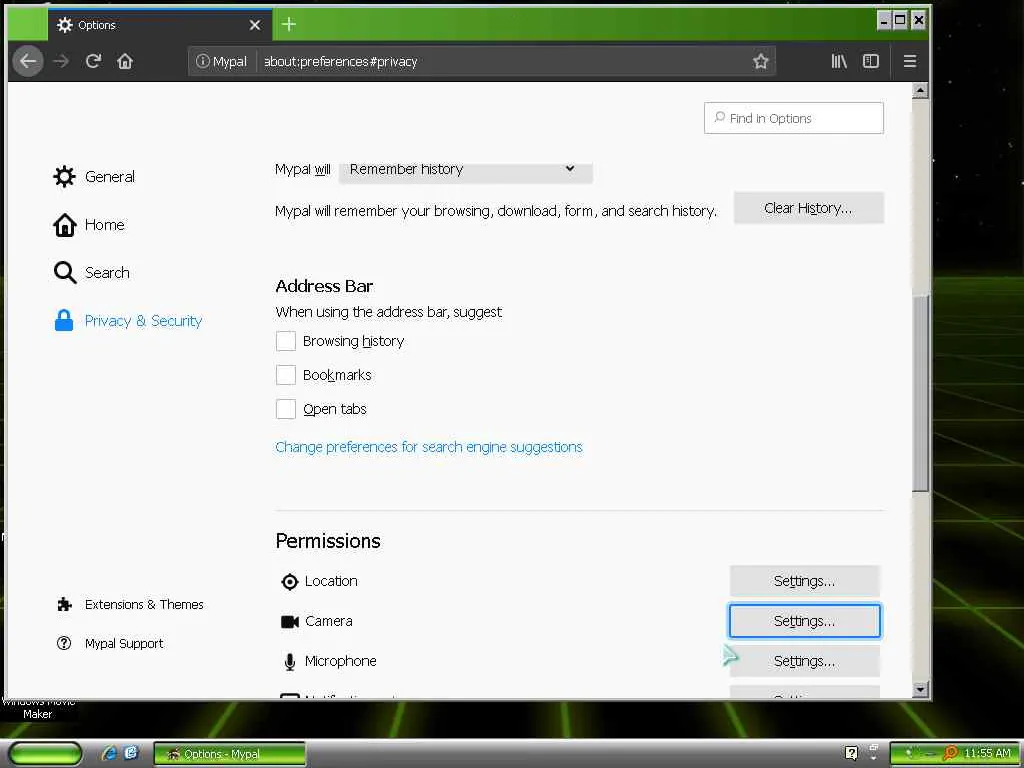Open the Search preferences category
The width and height of the screenshot is (1024, 768).
pyautogui.click(x=91, y=272)
